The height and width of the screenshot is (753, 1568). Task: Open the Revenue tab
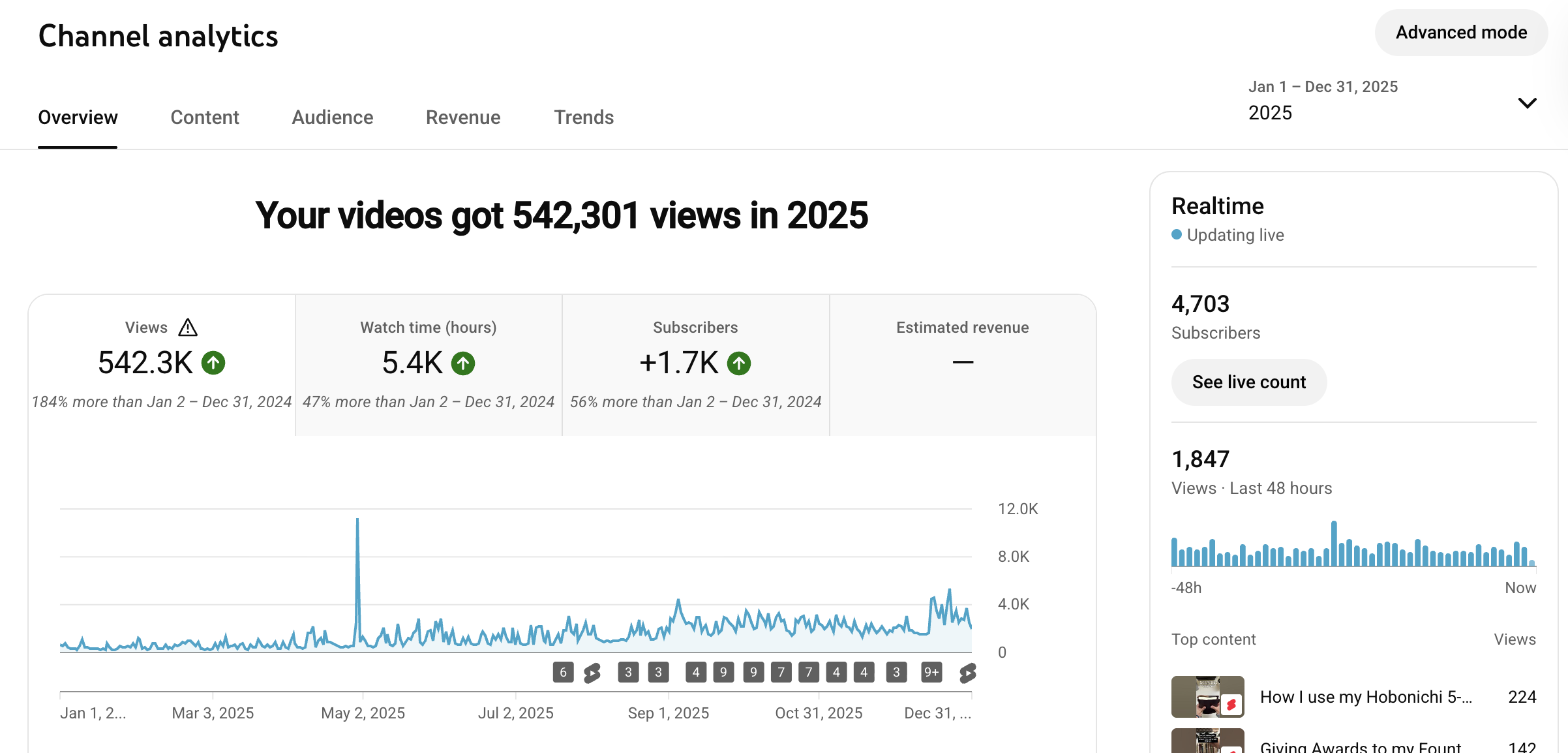(463, 117)
